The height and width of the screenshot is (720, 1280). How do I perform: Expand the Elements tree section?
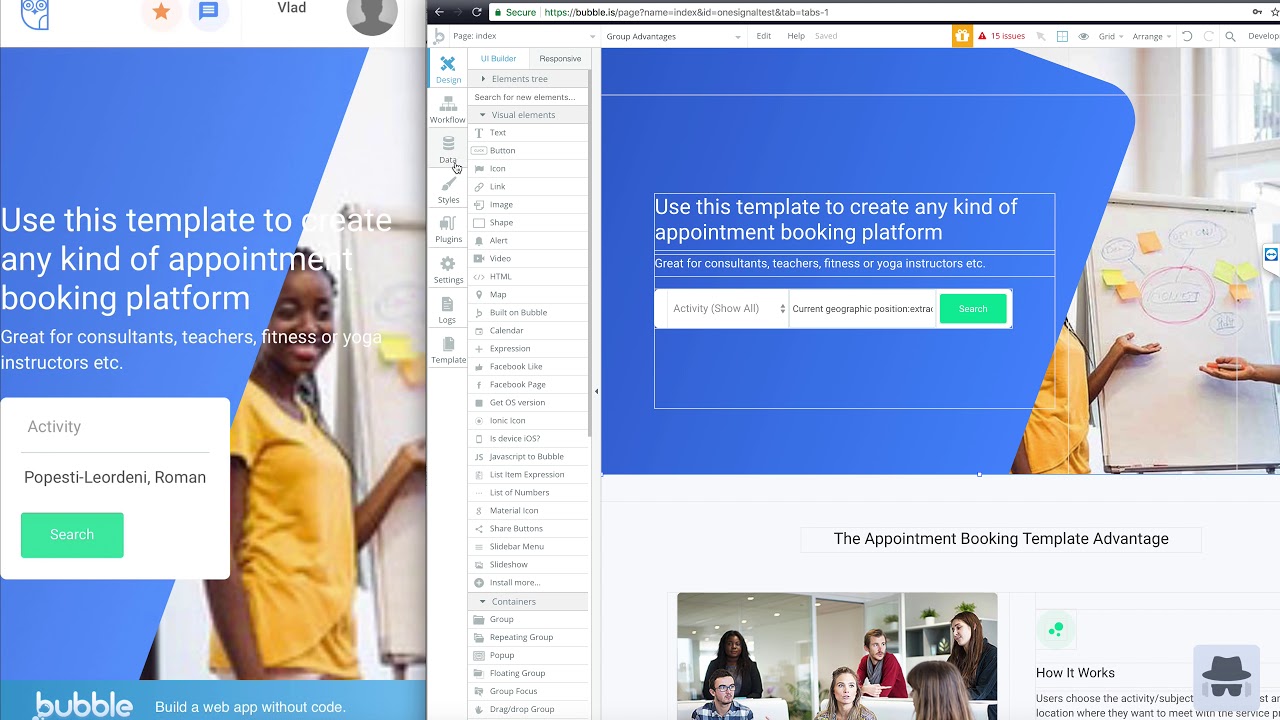[x=529, y=79]
